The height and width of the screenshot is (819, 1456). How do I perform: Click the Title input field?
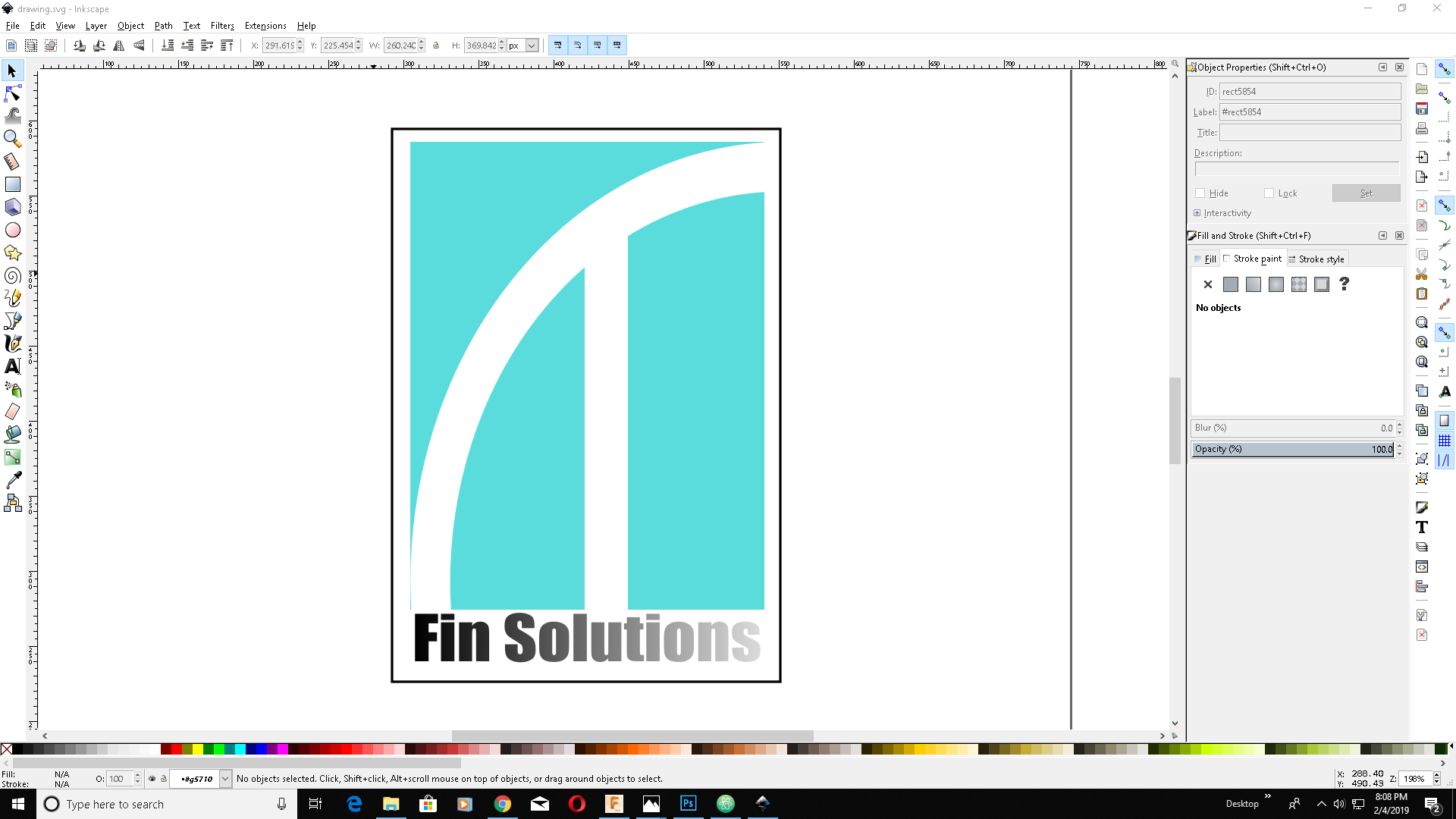coord(1310,133)
